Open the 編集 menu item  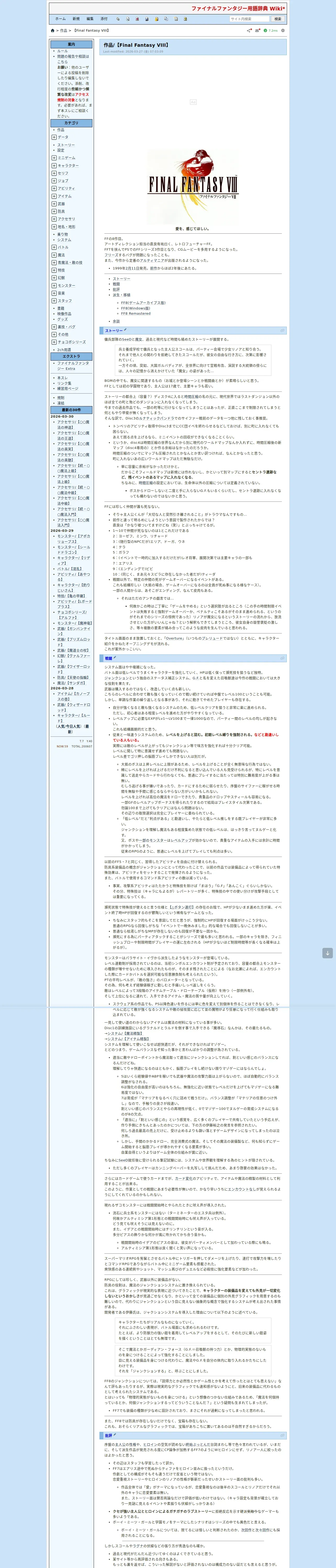90,19
